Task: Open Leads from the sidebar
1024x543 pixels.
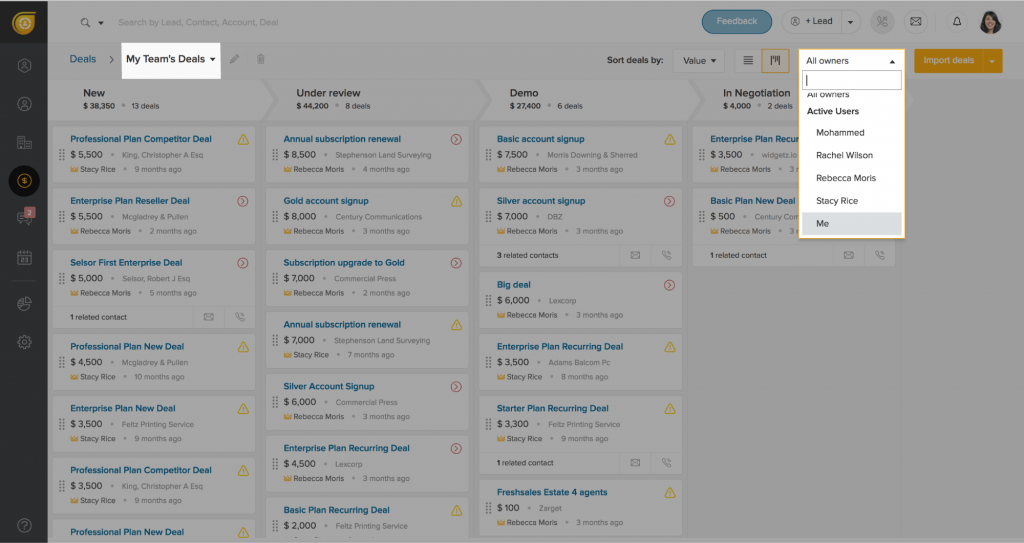Action: click(24, 66)
